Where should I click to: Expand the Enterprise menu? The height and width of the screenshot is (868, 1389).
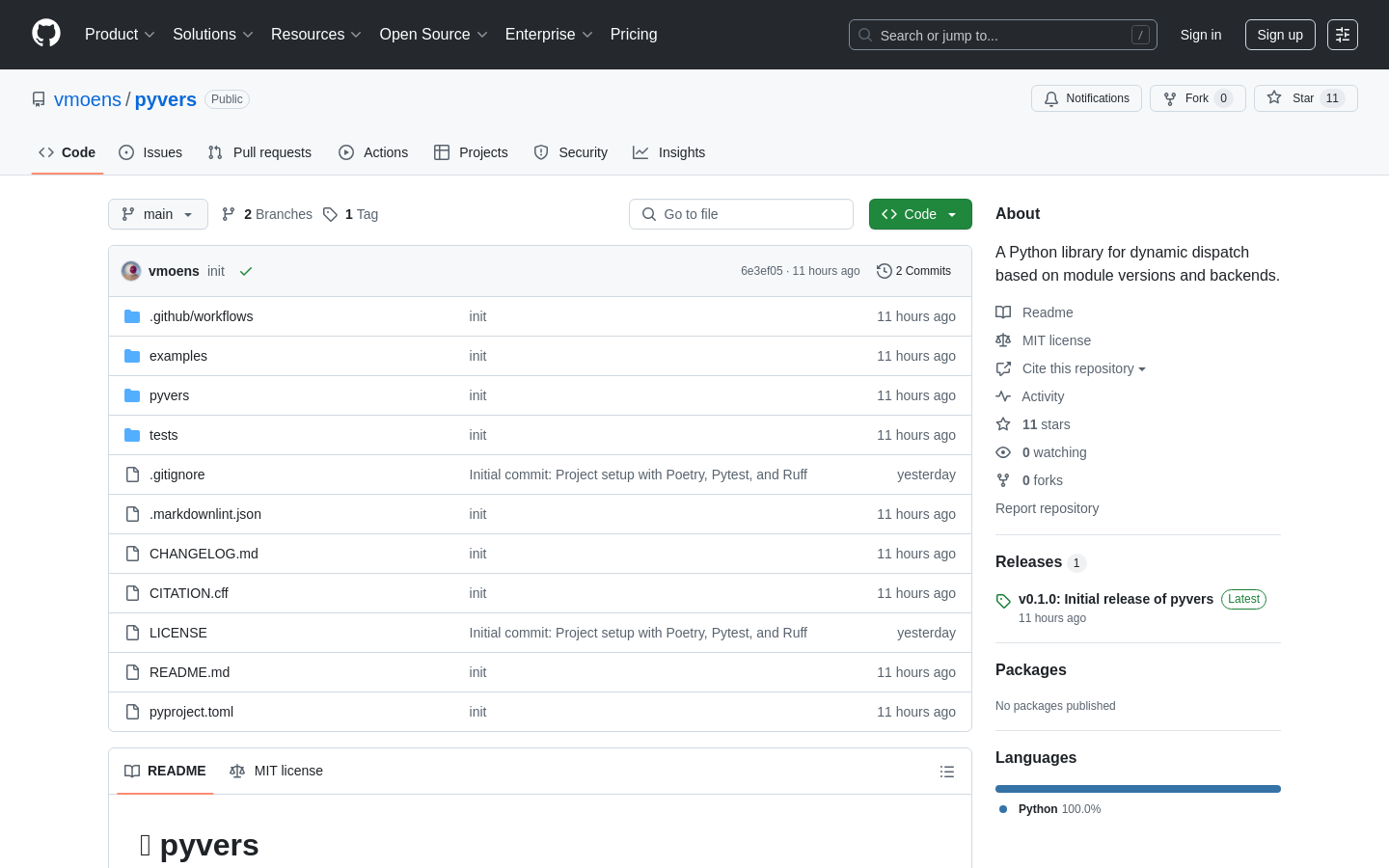pyautogui.click(x=549, y=35)
